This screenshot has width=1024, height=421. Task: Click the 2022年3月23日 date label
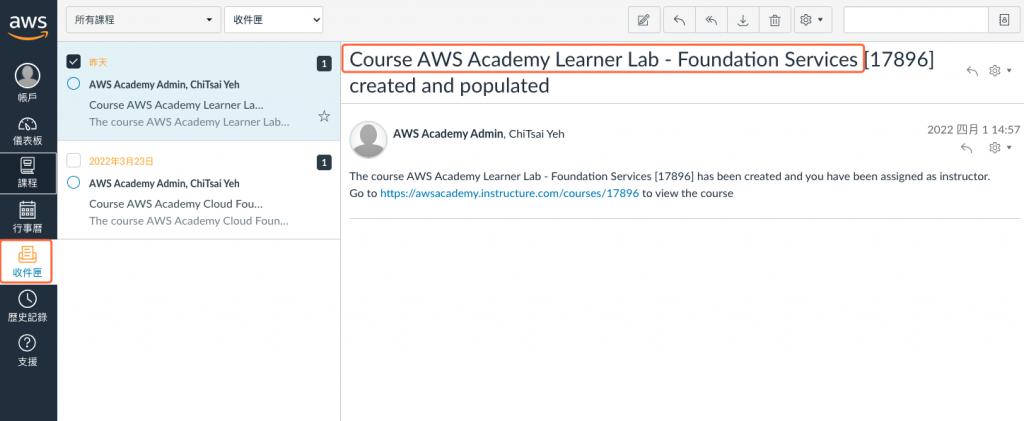(x=121, y=161)
